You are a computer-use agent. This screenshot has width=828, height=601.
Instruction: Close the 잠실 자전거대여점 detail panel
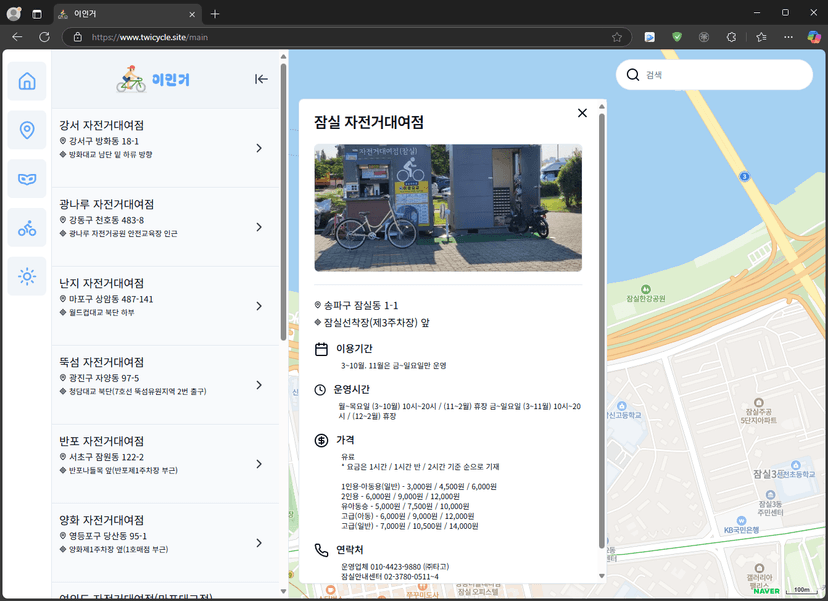582,112
